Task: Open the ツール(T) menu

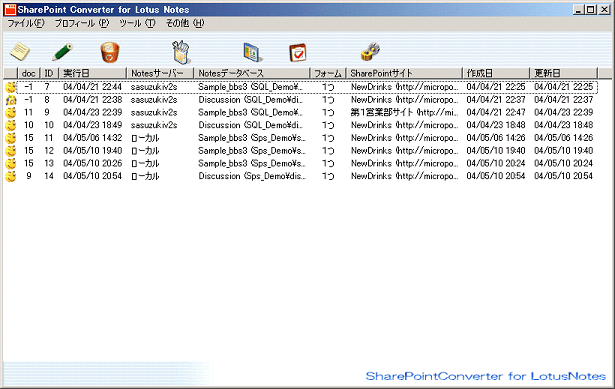Action: [x=137, y=24]
